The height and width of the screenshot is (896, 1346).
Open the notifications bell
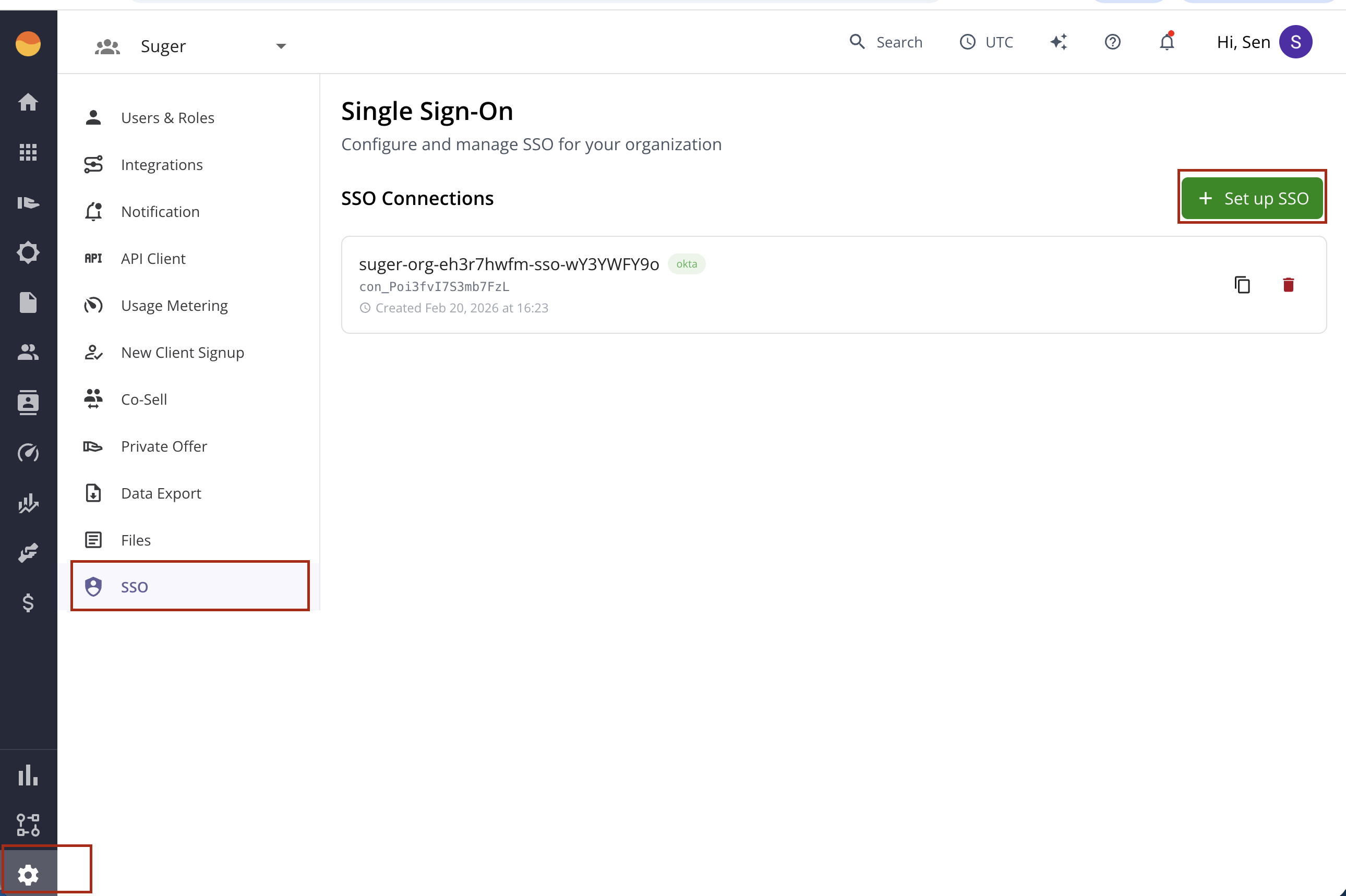coord(1167,42)
